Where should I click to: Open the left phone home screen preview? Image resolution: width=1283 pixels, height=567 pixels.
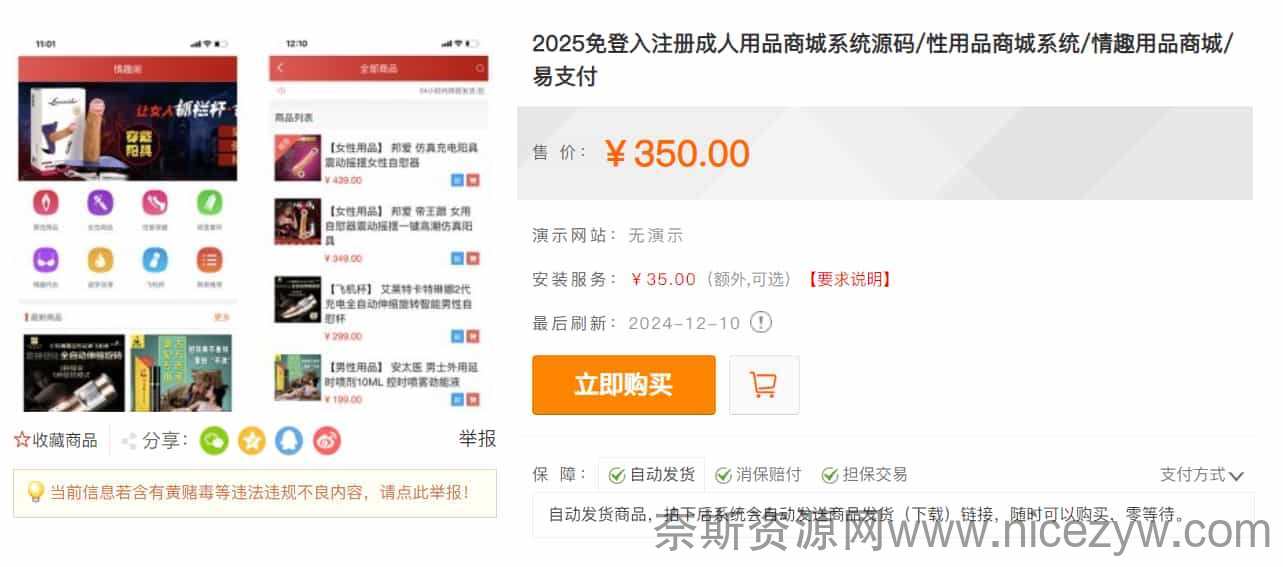pyautogui.click(x=128, y=223)
